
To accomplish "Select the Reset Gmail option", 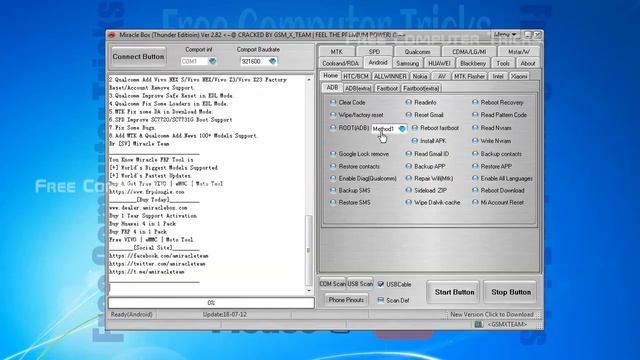I will (x=424, y=115).
